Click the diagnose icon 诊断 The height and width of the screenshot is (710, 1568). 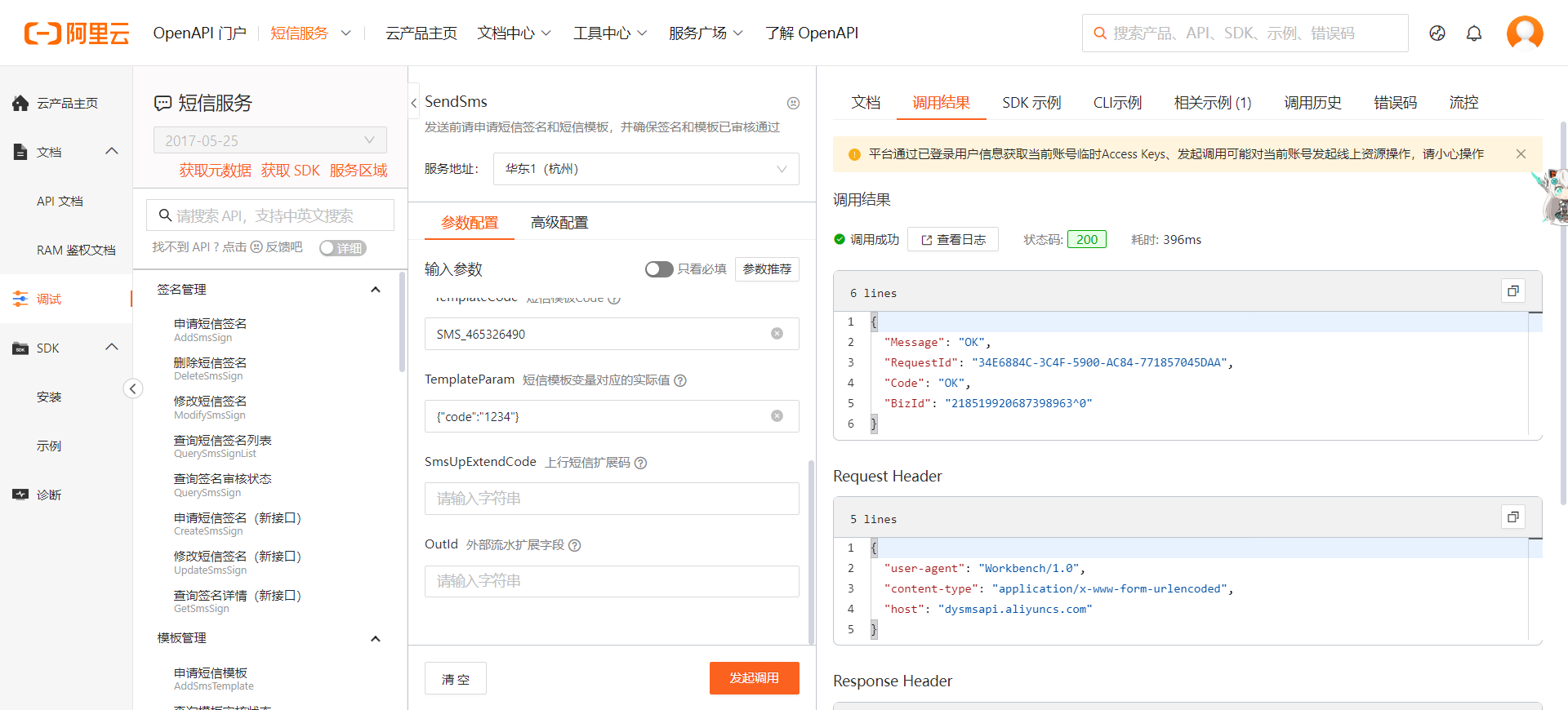(x=20, y=495)
